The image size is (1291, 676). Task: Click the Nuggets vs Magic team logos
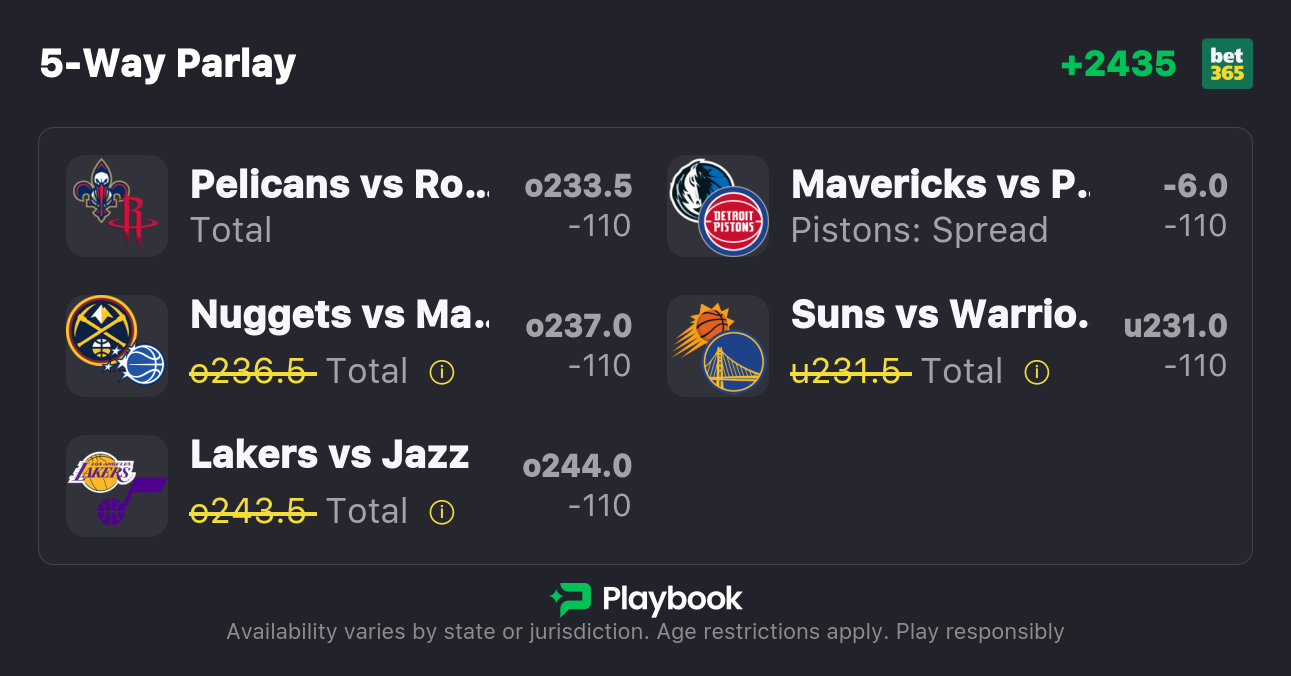[x=117, y=346]
